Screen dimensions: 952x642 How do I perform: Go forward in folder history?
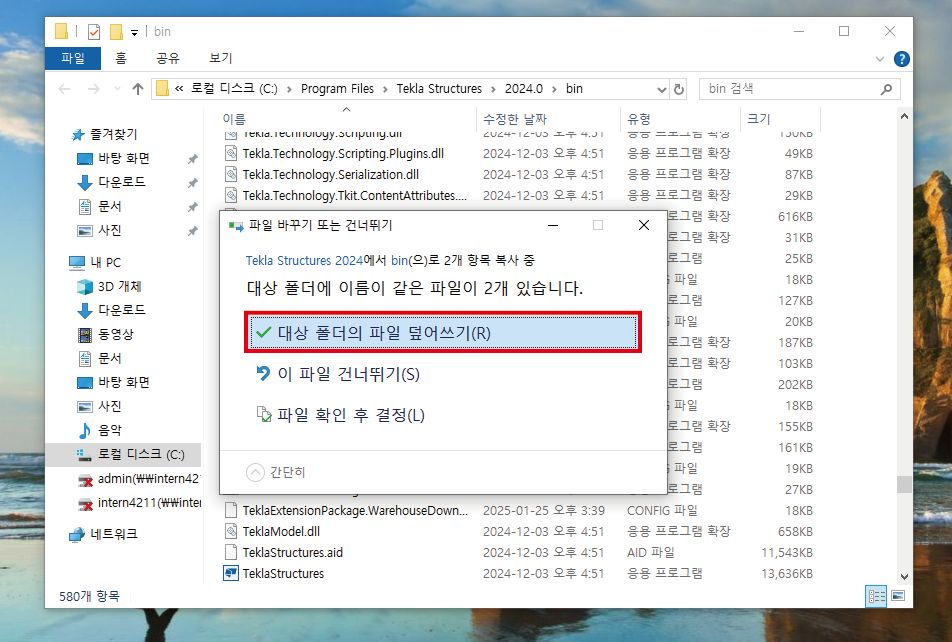click(94, 89)
